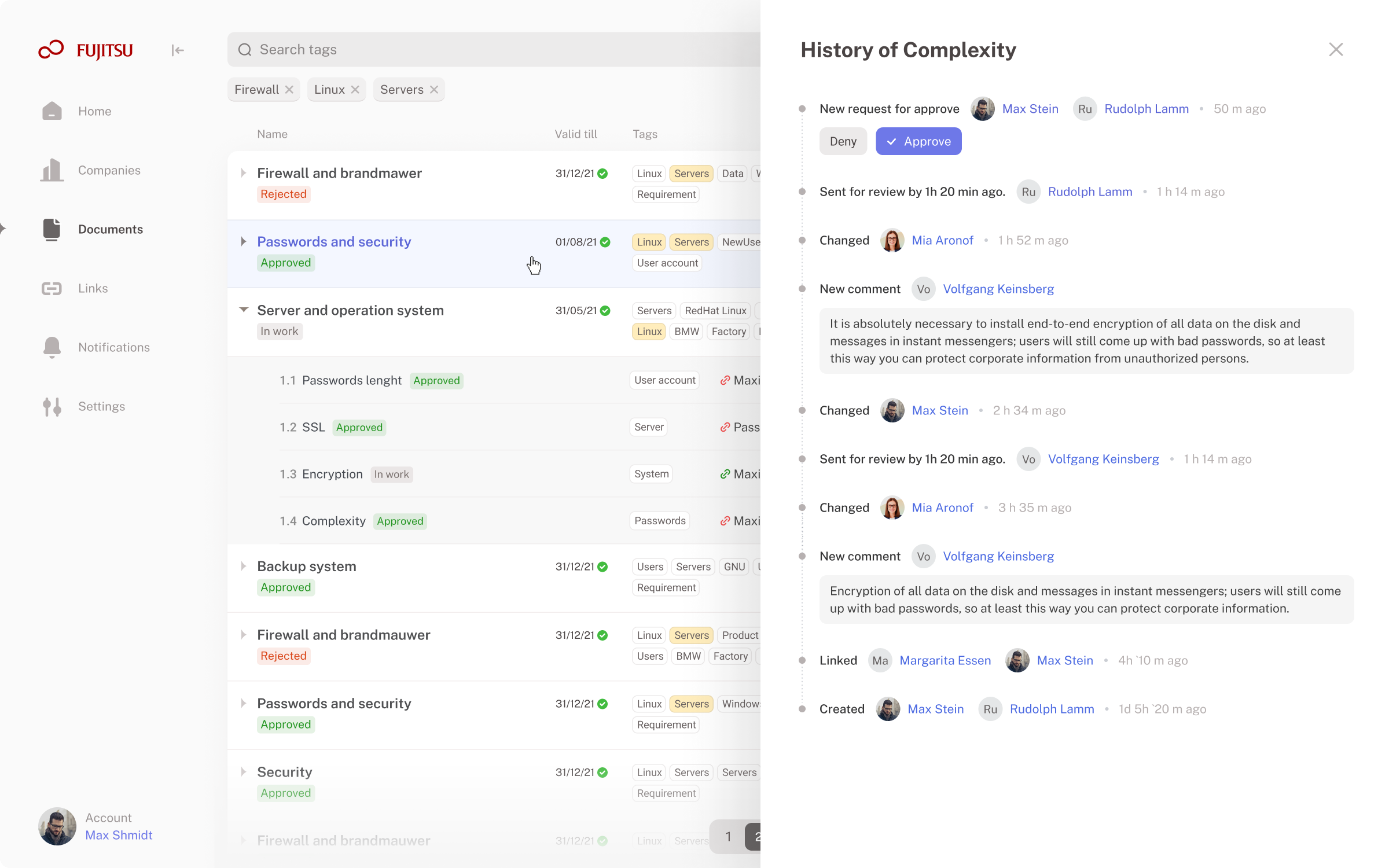1389x868 pixels.
Task: Approve the new request
Action: click(918, 141)
